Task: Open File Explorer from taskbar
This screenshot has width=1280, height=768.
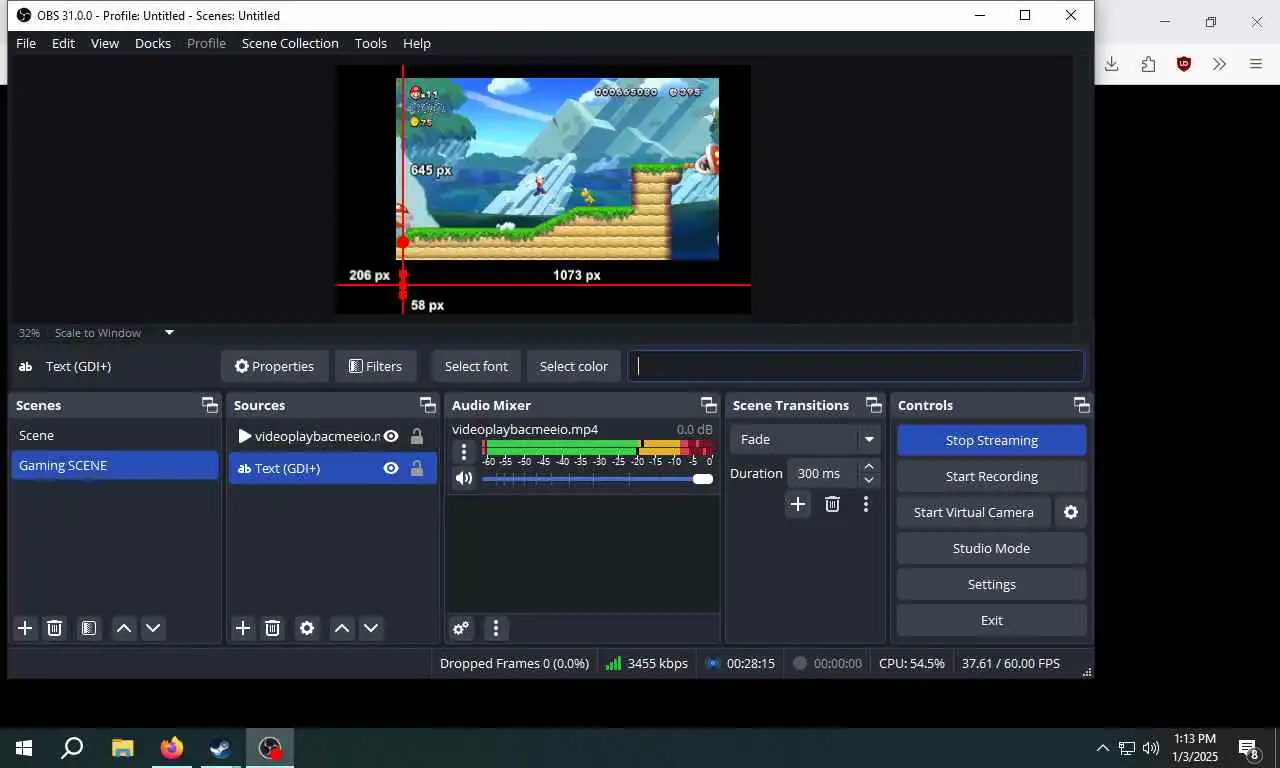Action: [122, 748]
